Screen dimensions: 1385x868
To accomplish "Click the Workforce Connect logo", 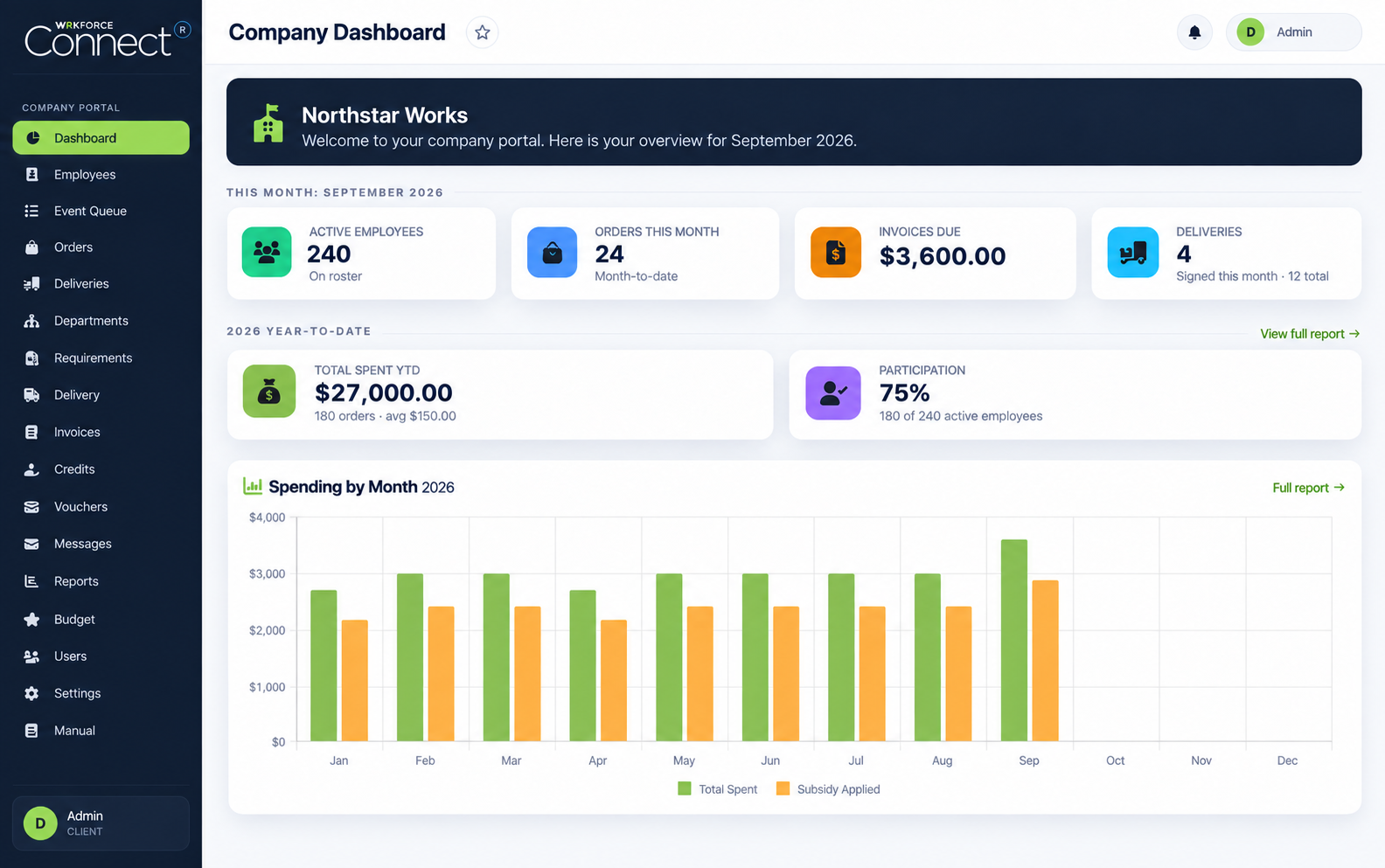I will (107, 38).
